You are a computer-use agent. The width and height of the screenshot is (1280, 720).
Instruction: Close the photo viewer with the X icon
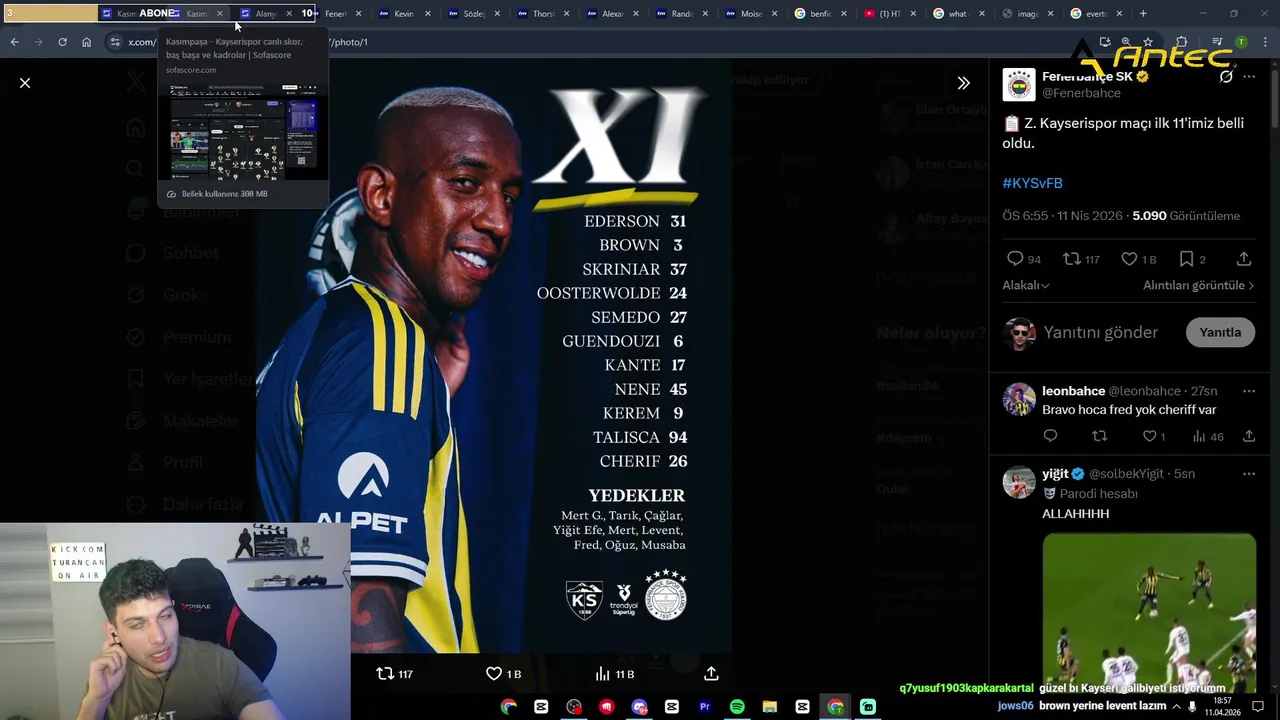tap(25, 83)
